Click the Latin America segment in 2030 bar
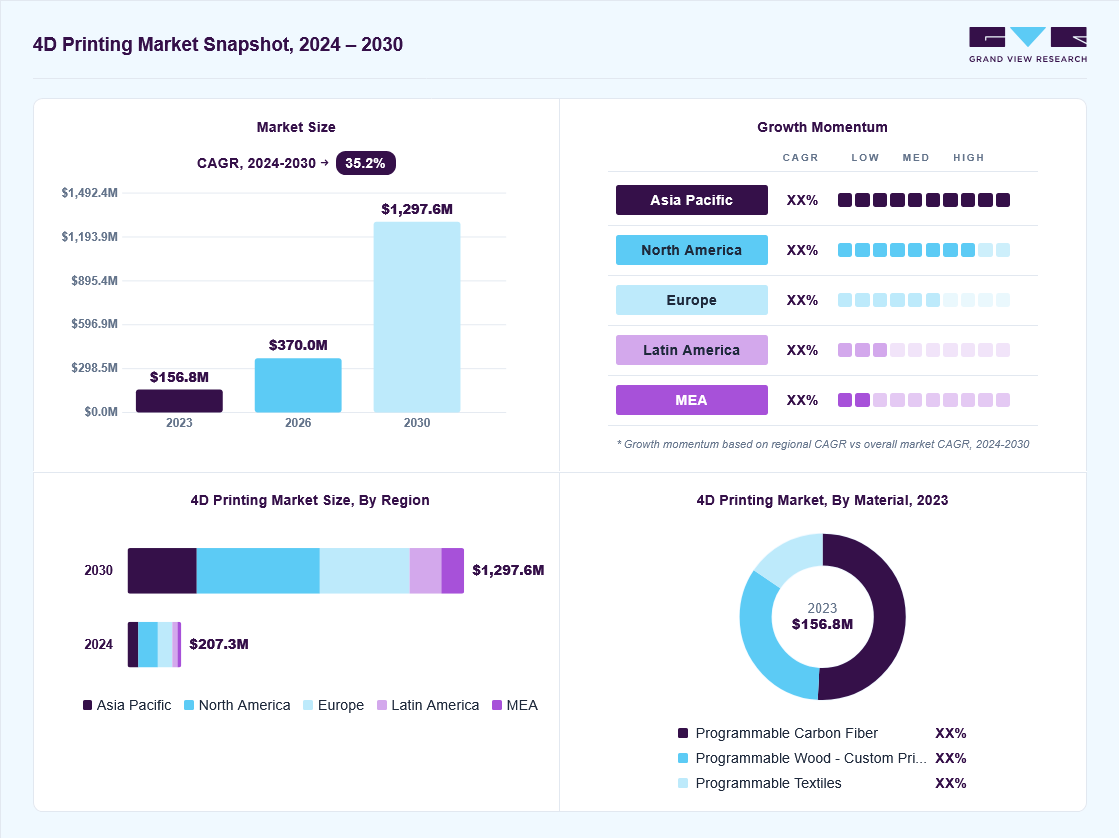The image size is (1120, 838). [426, 571]
